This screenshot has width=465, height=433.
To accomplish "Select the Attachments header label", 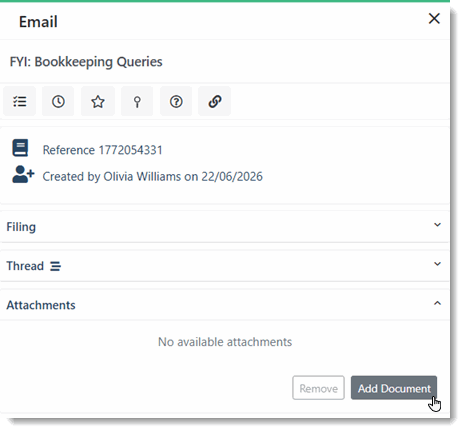I will 41,305.
